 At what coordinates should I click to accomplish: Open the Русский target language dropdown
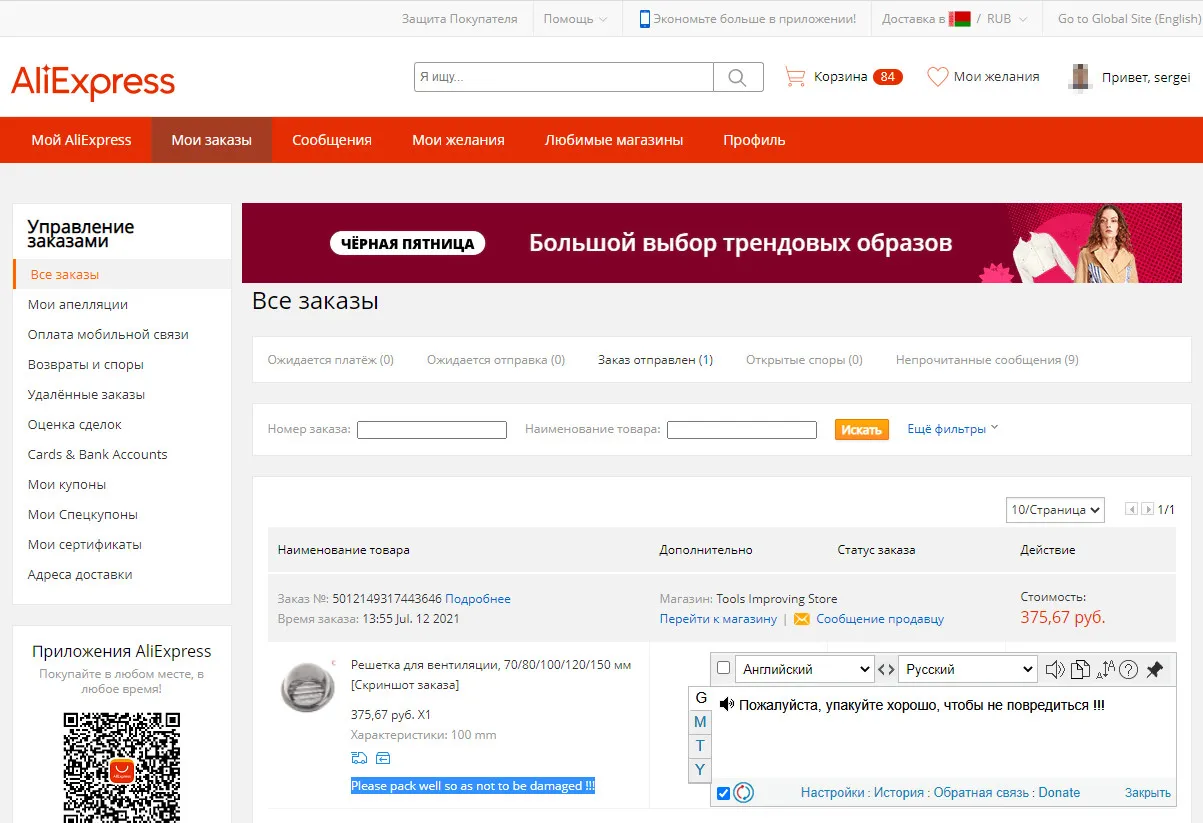[968, 669]
